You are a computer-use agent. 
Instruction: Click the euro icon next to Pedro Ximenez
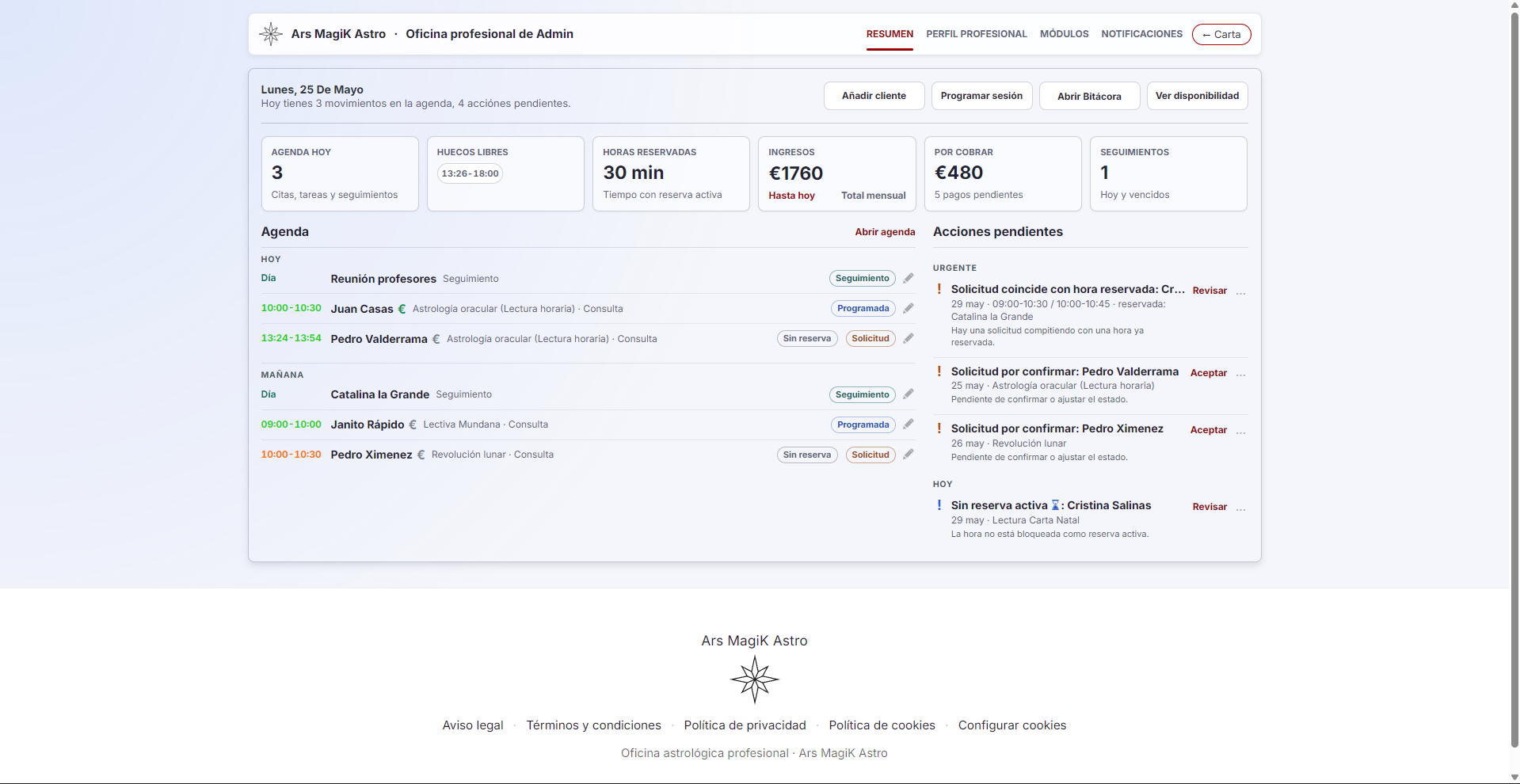[421, 455]
